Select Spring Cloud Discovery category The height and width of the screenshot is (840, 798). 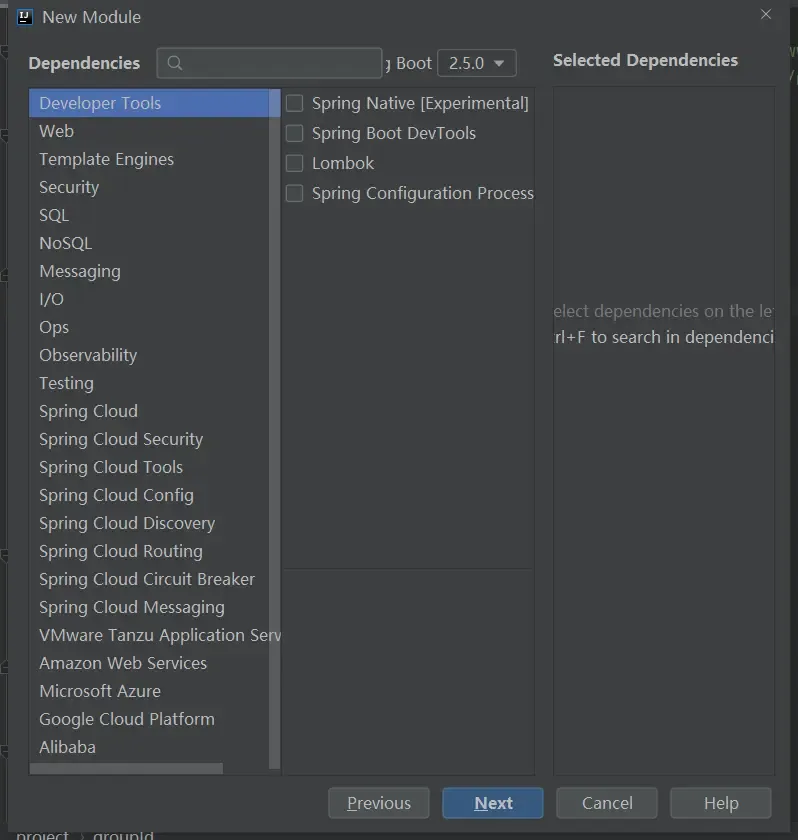[x=126, y=523]
